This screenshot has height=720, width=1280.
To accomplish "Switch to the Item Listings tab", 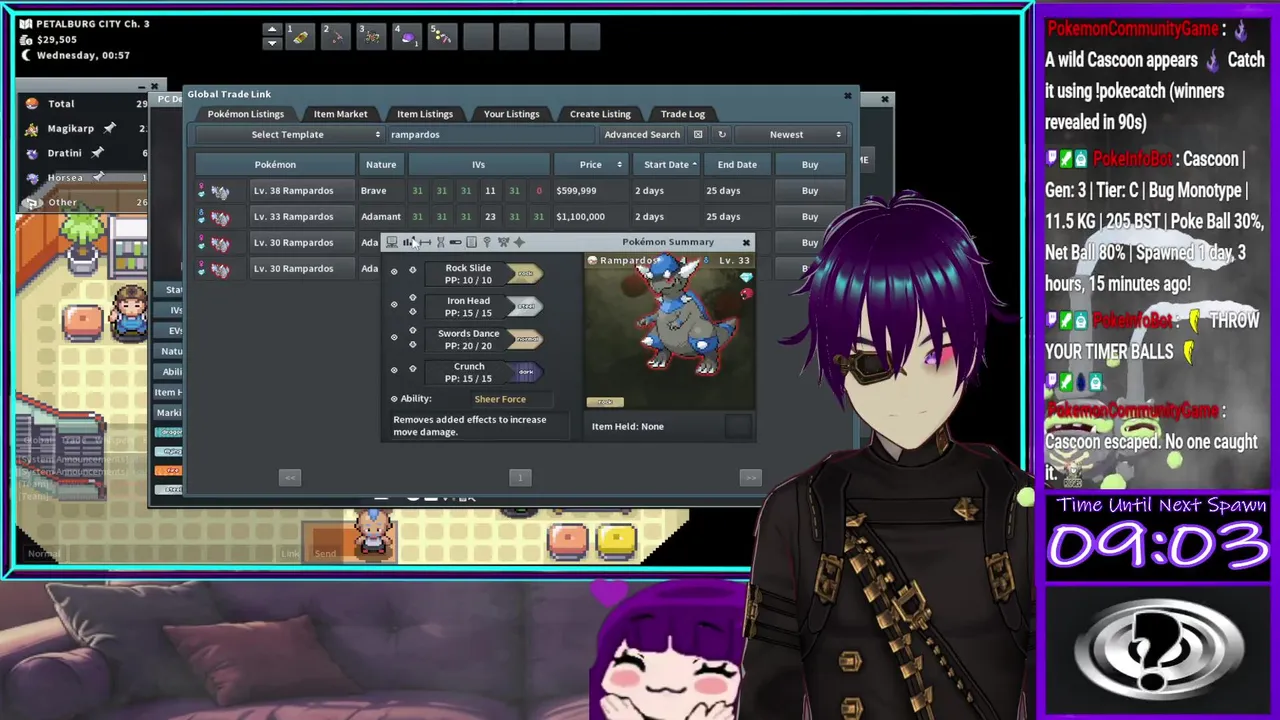I will pyautogui.click(x=425, y=114).
